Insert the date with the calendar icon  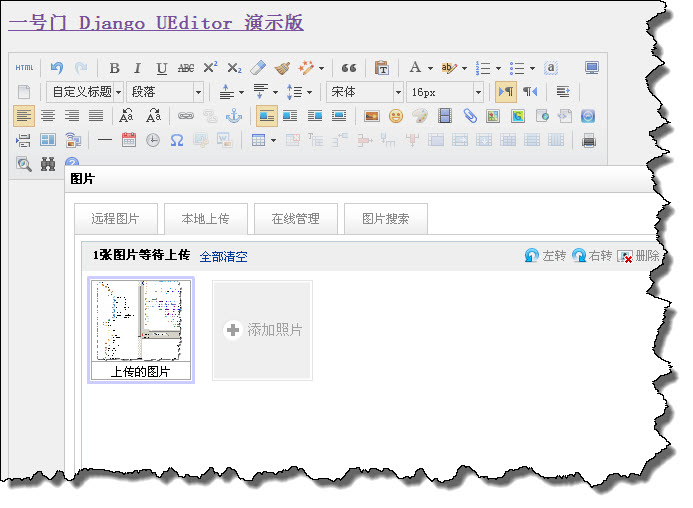(129, 140)
